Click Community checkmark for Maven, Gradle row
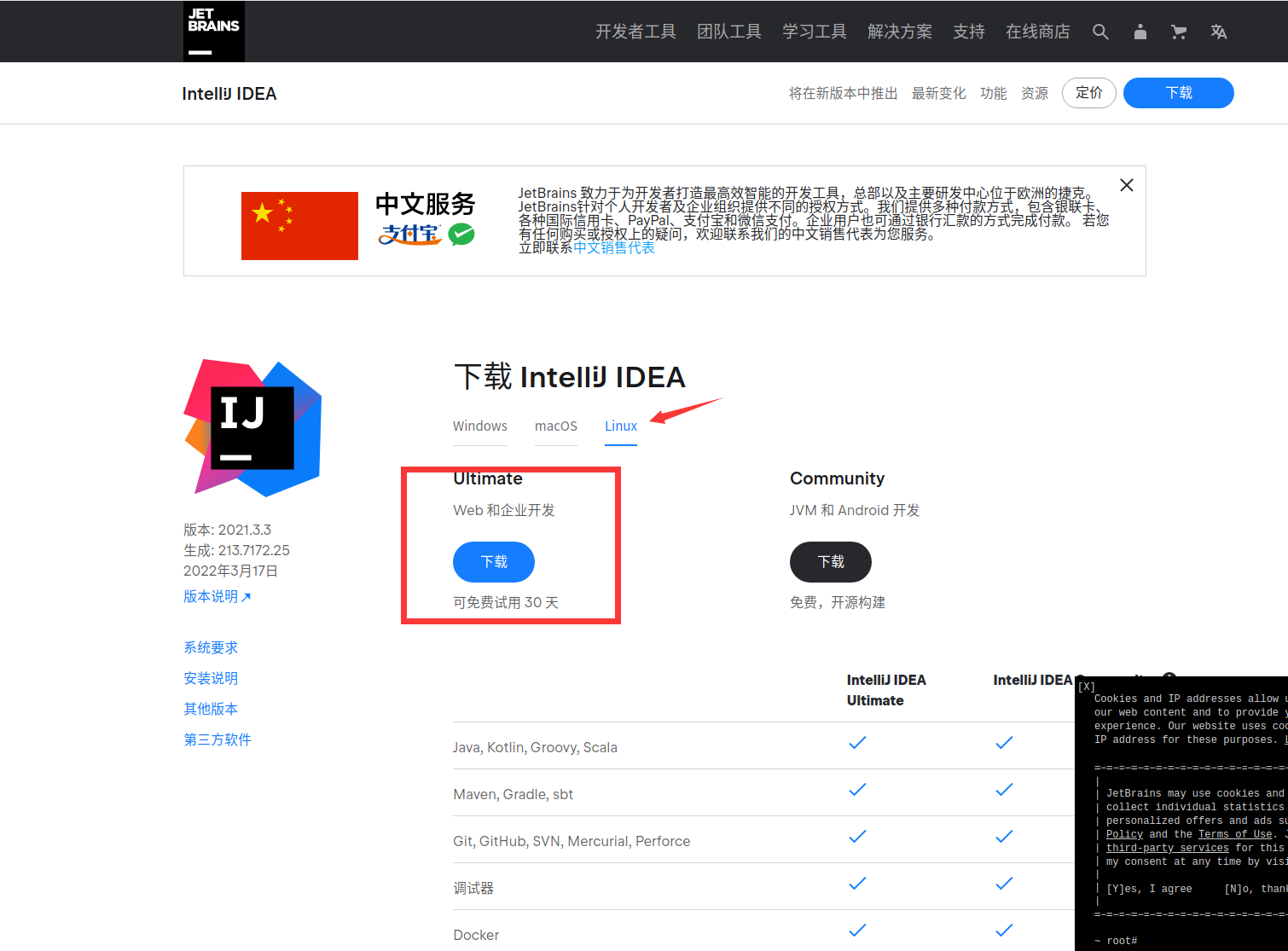This screenshot has height=951, width=1288. coord(1005,789)
